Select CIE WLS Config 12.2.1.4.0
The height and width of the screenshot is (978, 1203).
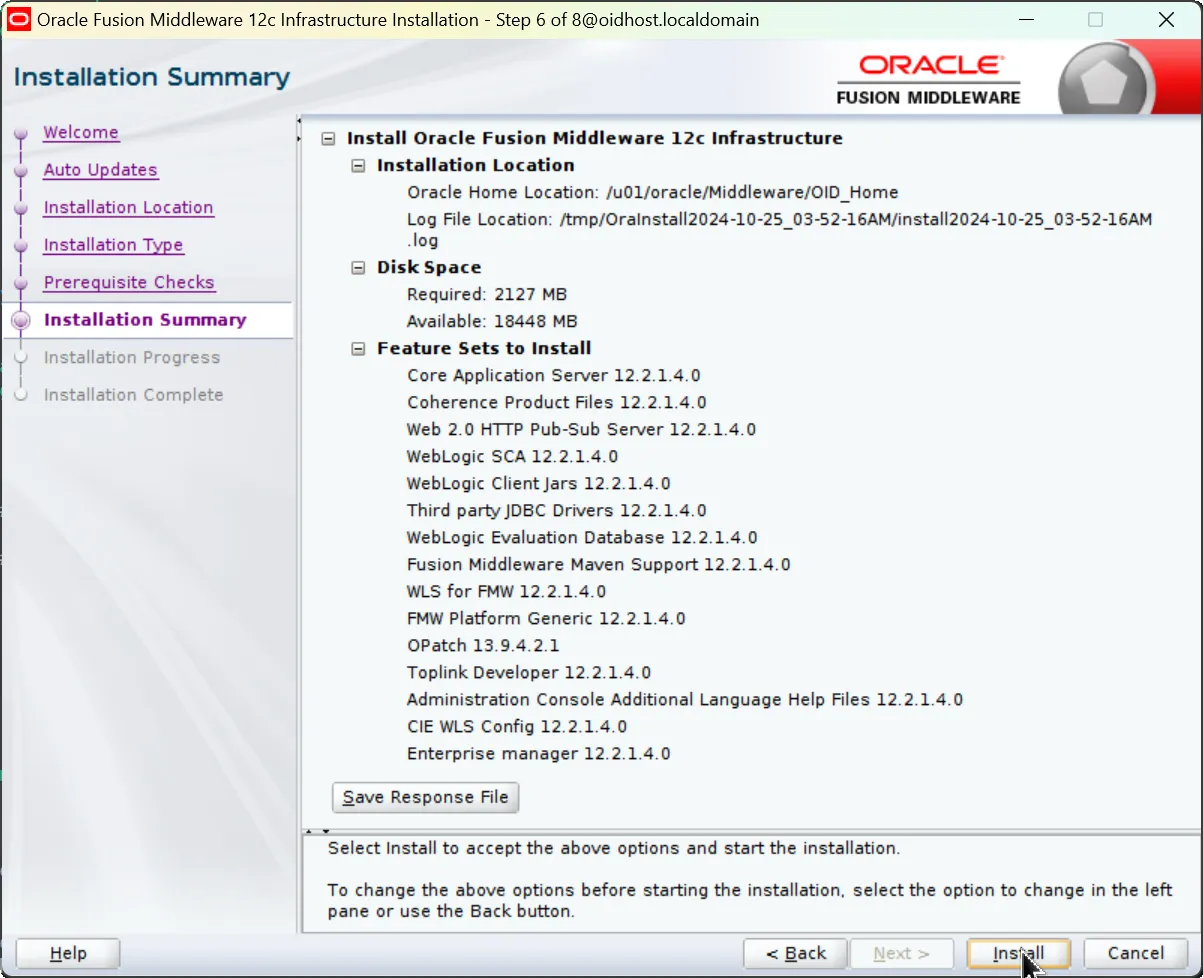517,727
